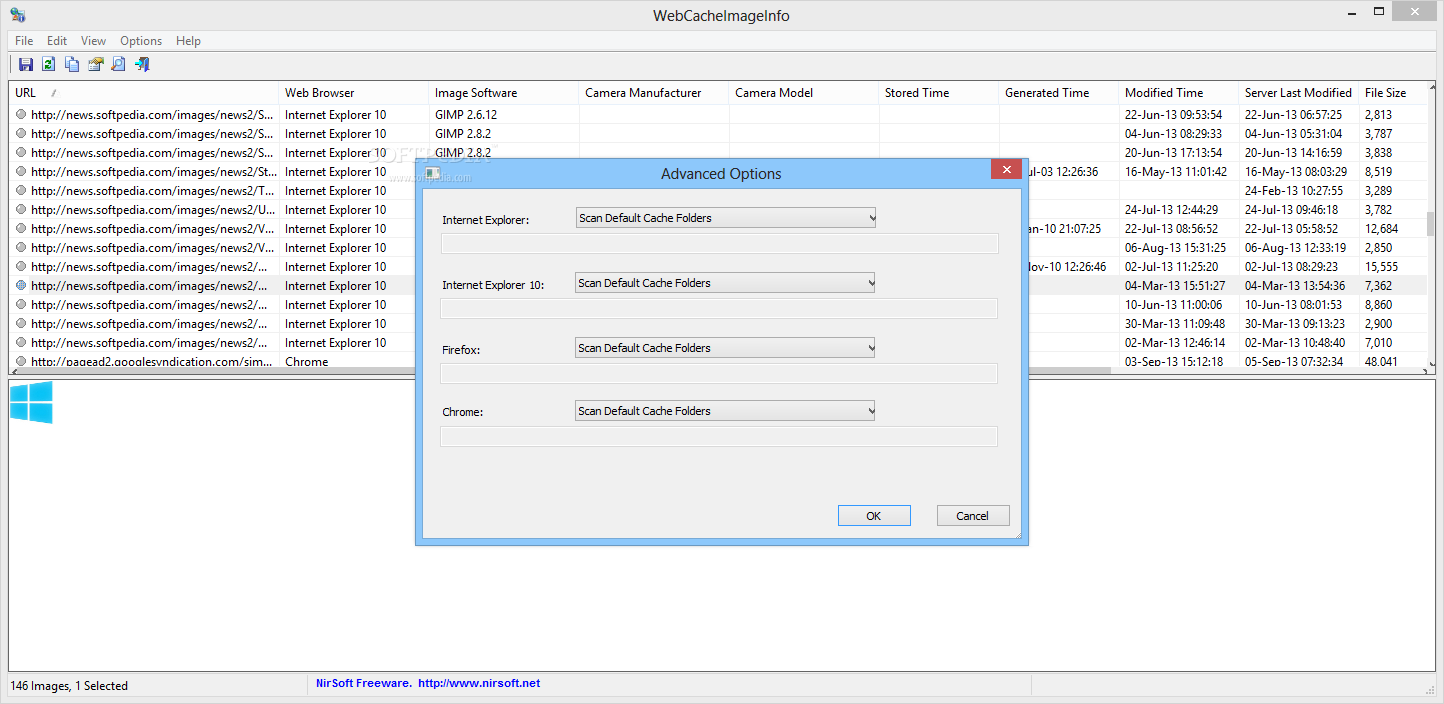This screenshot has height=704, width=1444.
Task: Click Cancel in Advanced Options
Action: point(973,516)
